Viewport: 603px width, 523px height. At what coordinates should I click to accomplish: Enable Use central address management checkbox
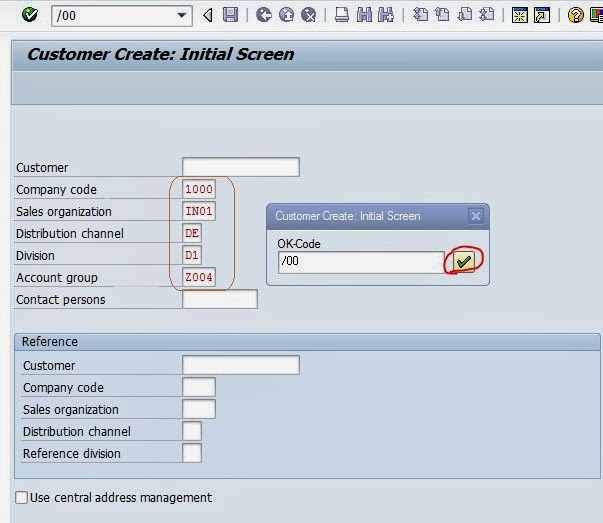point(22,497)
